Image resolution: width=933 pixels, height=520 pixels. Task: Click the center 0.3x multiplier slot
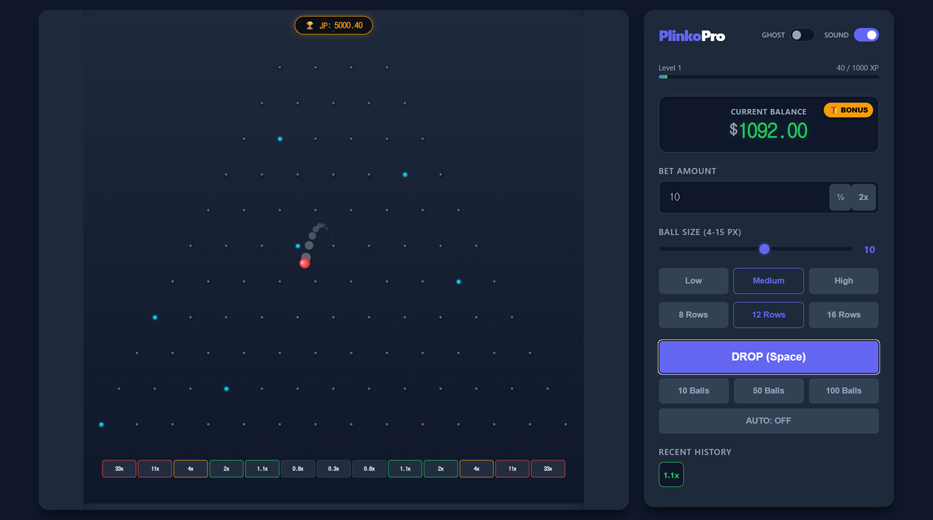(334, 469)
